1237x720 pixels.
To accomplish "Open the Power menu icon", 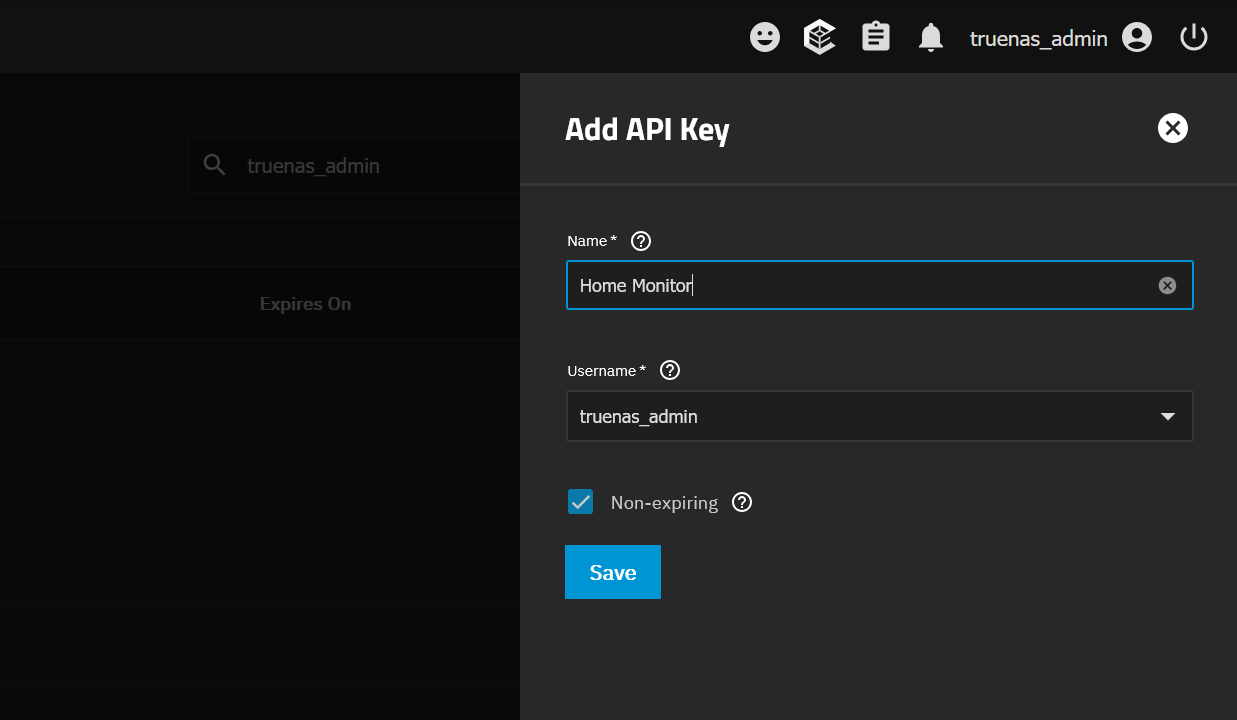I will (x=1194, y=38).
